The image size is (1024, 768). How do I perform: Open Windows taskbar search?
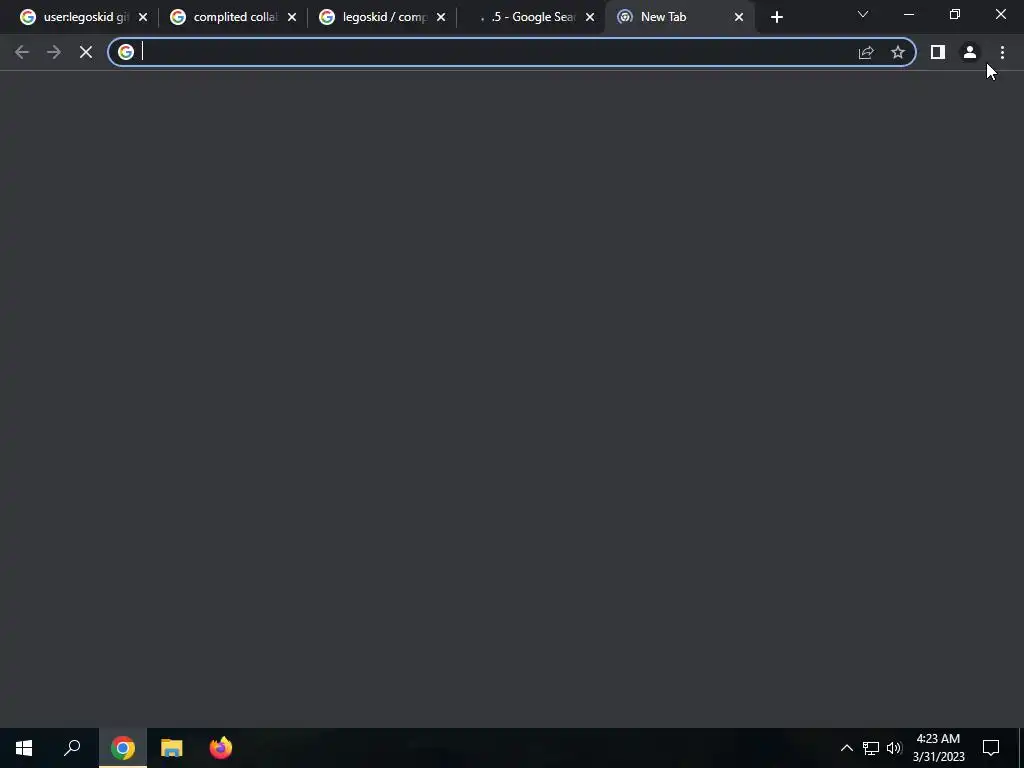tap(72, 748)
